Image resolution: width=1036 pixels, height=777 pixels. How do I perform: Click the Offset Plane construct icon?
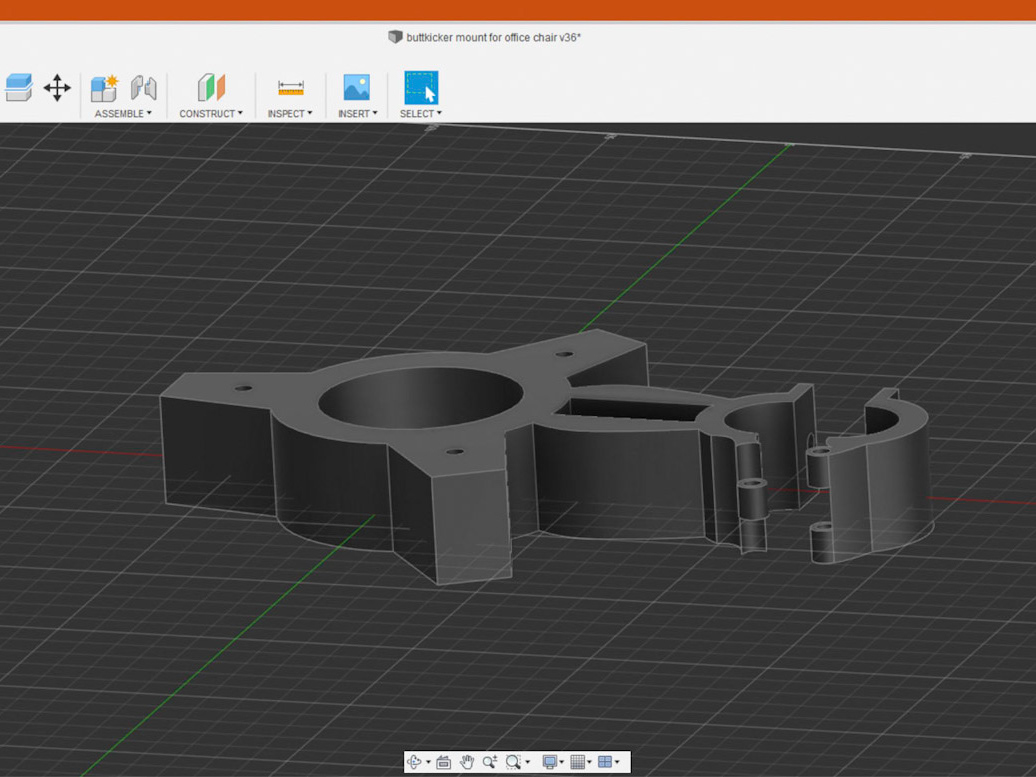coord(211,88)
